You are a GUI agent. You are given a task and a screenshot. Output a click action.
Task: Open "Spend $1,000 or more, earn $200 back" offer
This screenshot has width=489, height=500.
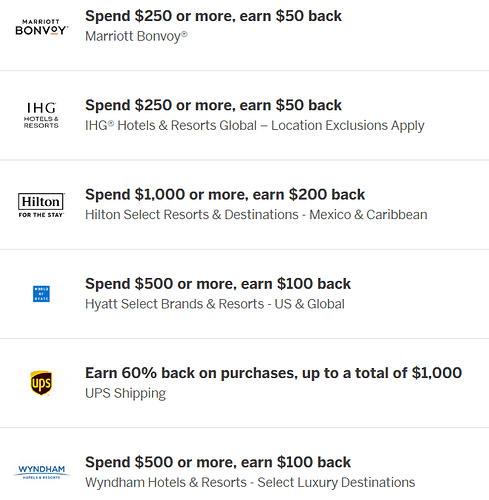click(225, 195)
